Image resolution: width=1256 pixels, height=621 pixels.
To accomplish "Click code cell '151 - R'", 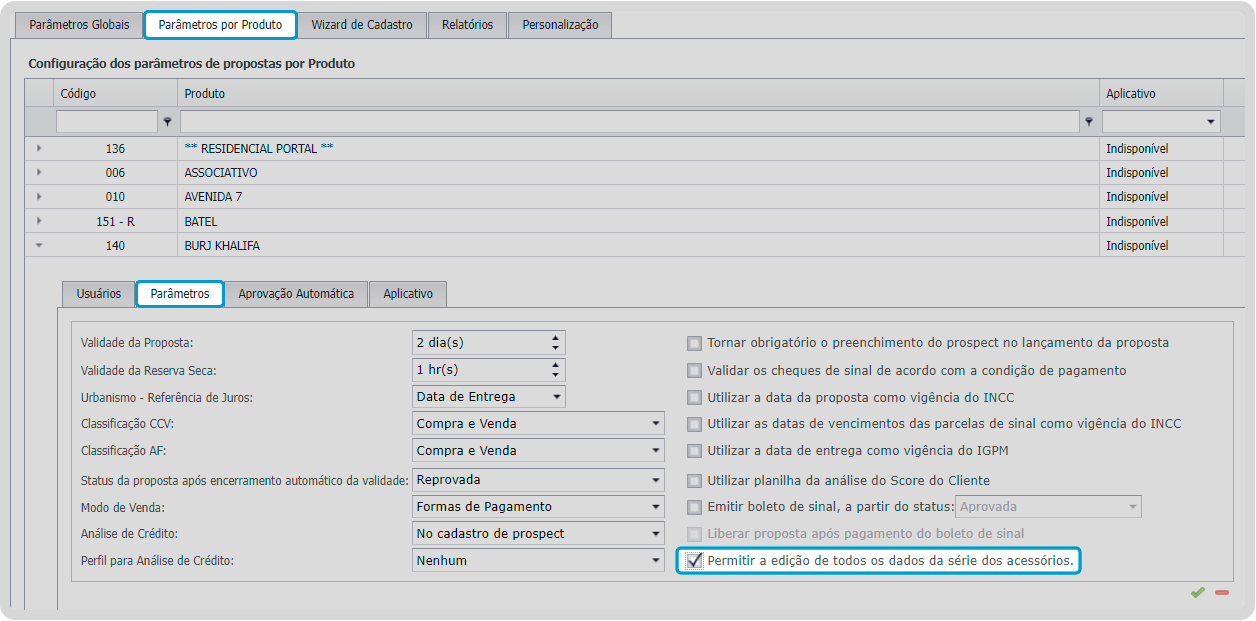I will click(x=115, y=221).
